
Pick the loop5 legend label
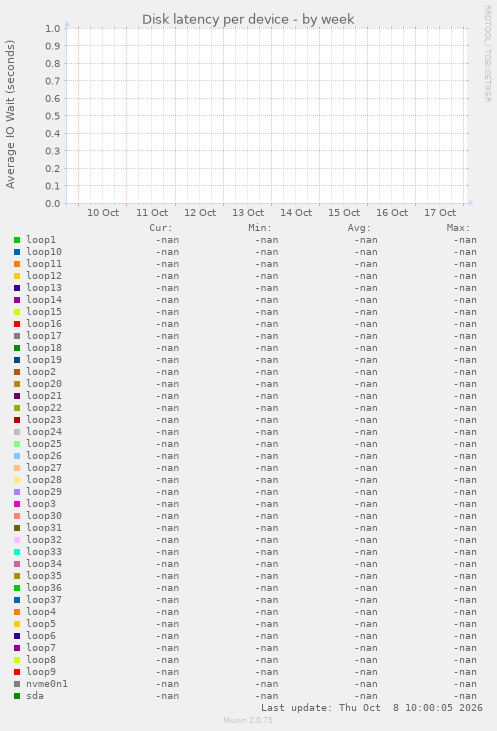point(41,624)
